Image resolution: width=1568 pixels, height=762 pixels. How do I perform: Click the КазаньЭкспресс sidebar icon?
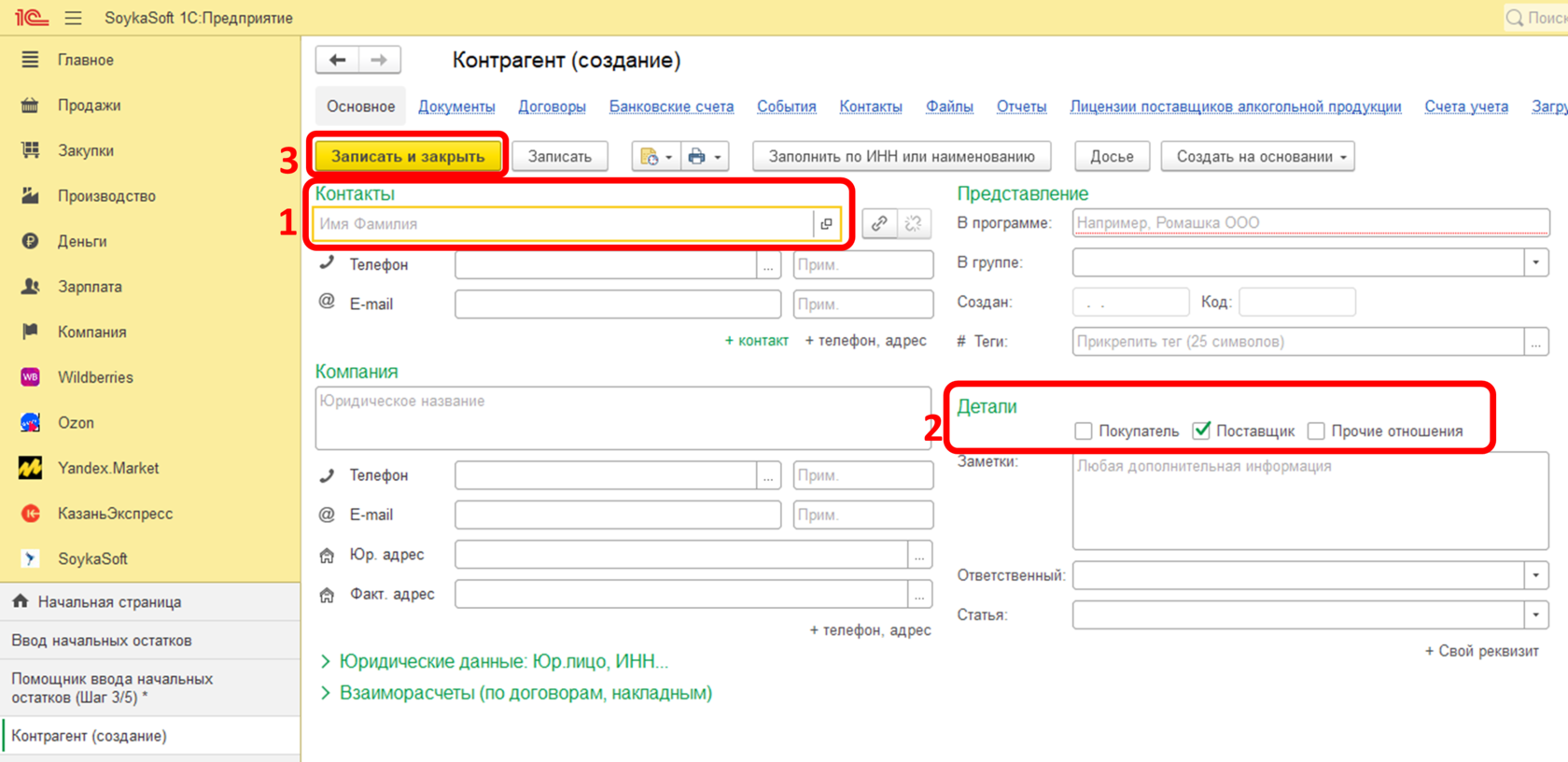[30, 514]
